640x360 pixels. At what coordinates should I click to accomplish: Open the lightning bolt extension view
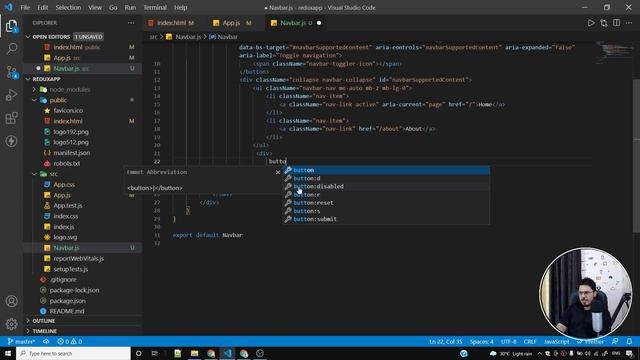(11, 141)
